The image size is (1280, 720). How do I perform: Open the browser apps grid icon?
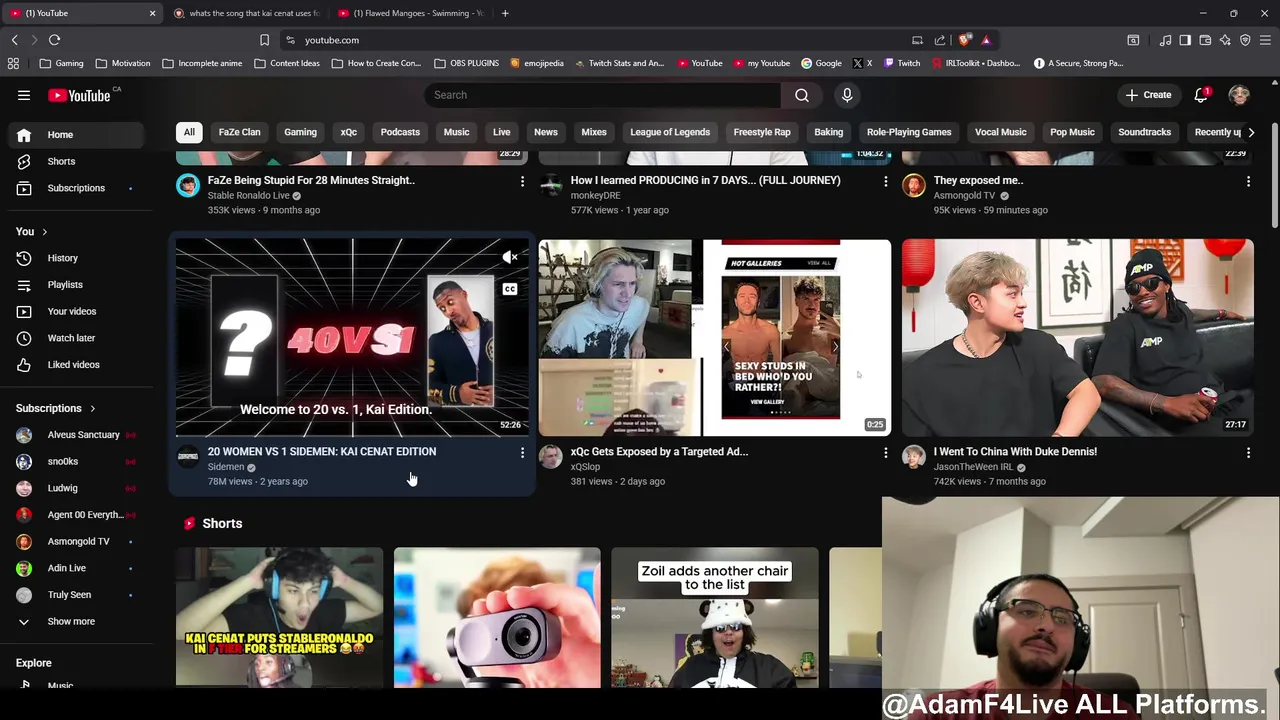(13, 63)
